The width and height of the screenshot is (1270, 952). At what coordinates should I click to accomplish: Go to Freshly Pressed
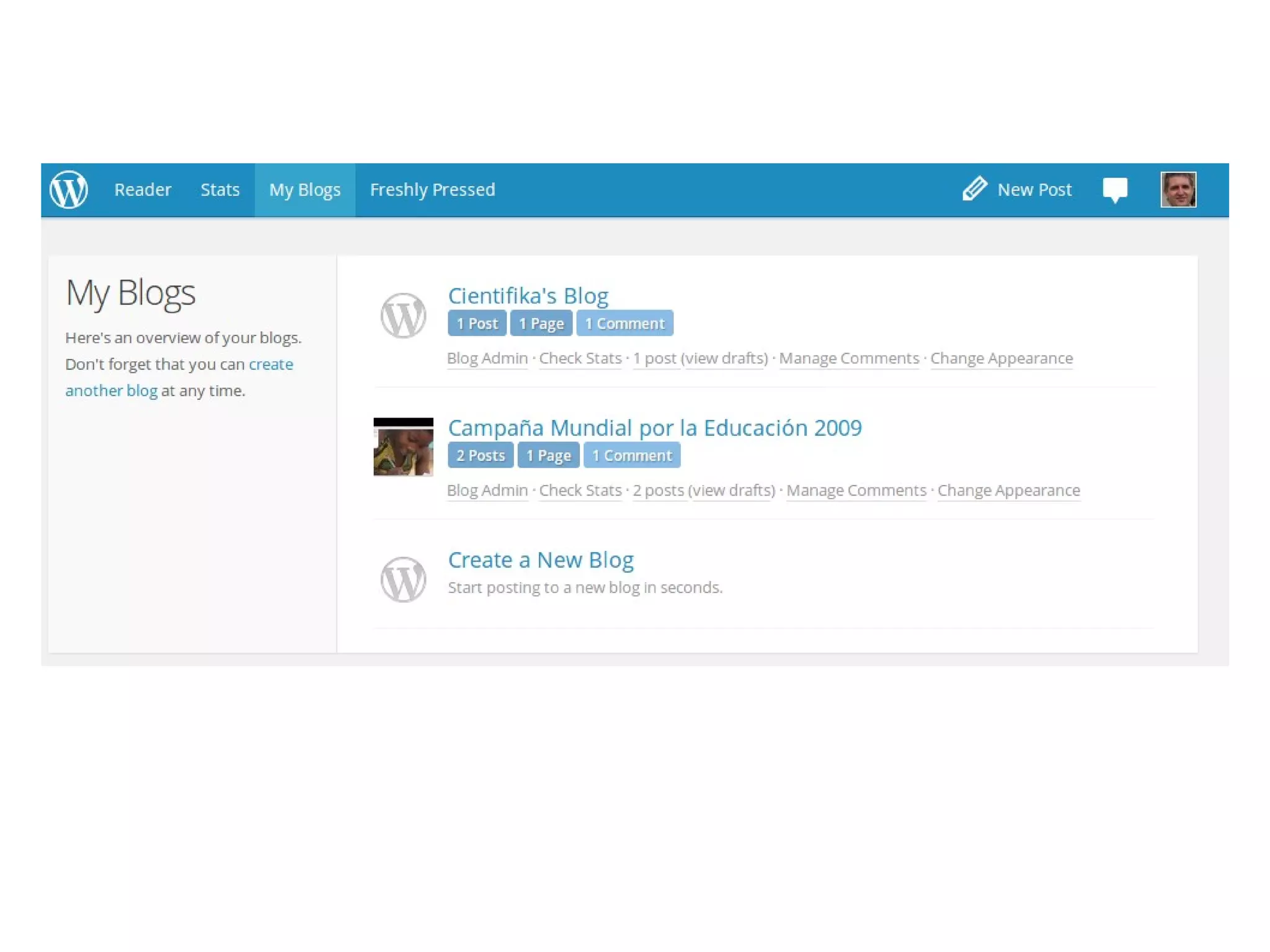pyautogui.click(x=432, y=190)
